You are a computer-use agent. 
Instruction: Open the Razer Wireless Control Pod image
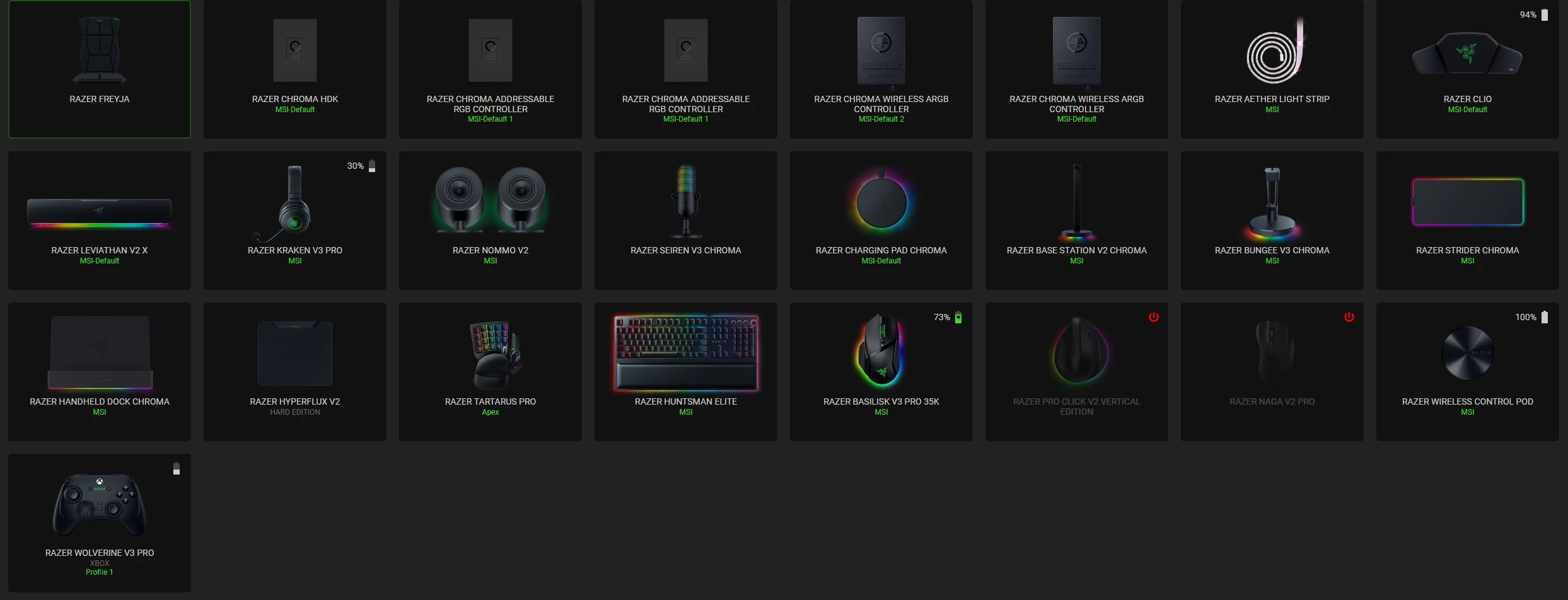pos(1468,353)
